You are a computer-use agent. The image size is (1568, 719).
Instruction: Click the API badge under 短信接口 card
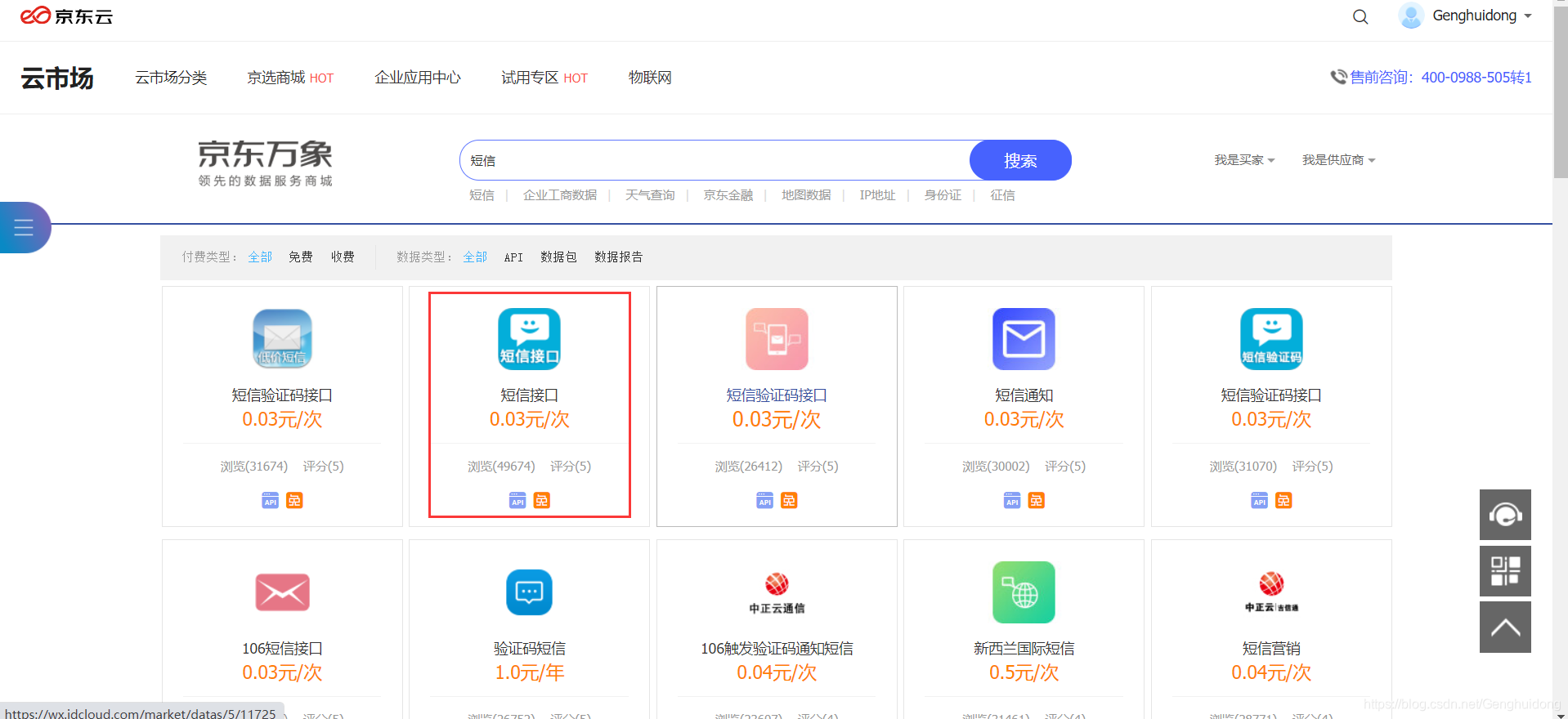tap(517, 500)
